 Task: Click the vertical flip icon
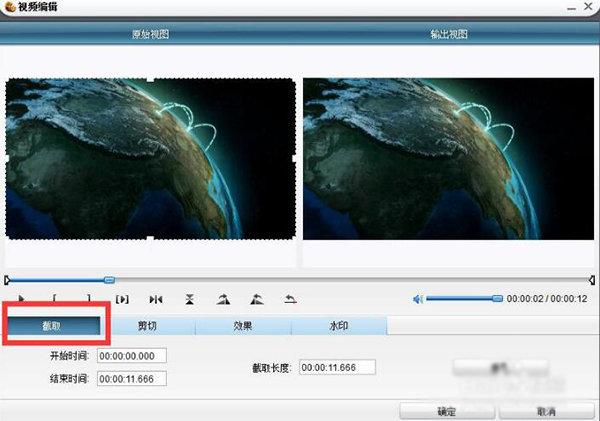click(x=189, y=299)
